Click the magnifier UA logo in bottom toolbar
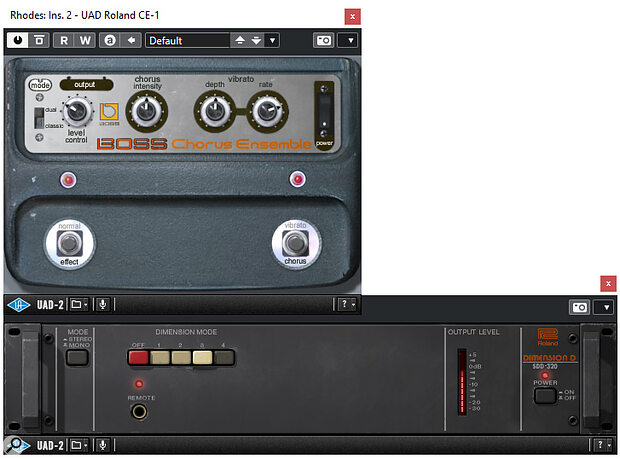The height and width of the screenshot is (459, 620). coord(18,445)
